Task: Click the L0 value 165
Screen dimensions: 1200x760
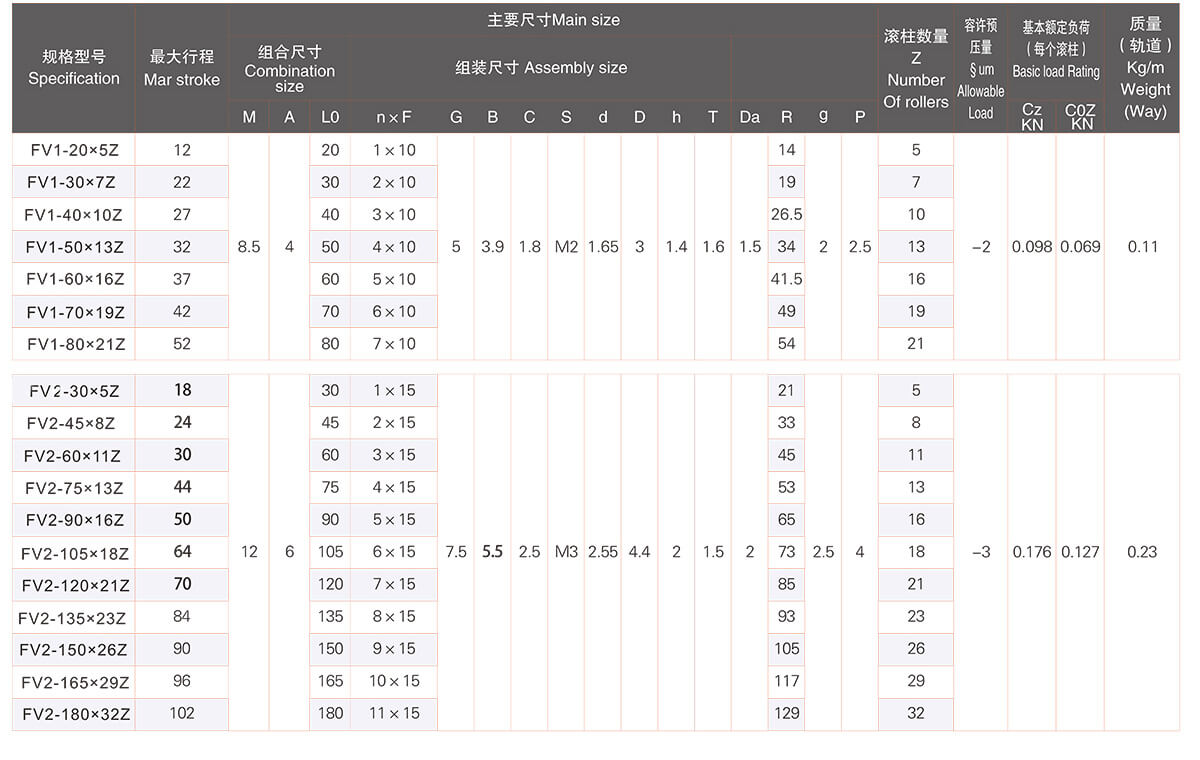Action: (330, 681)
